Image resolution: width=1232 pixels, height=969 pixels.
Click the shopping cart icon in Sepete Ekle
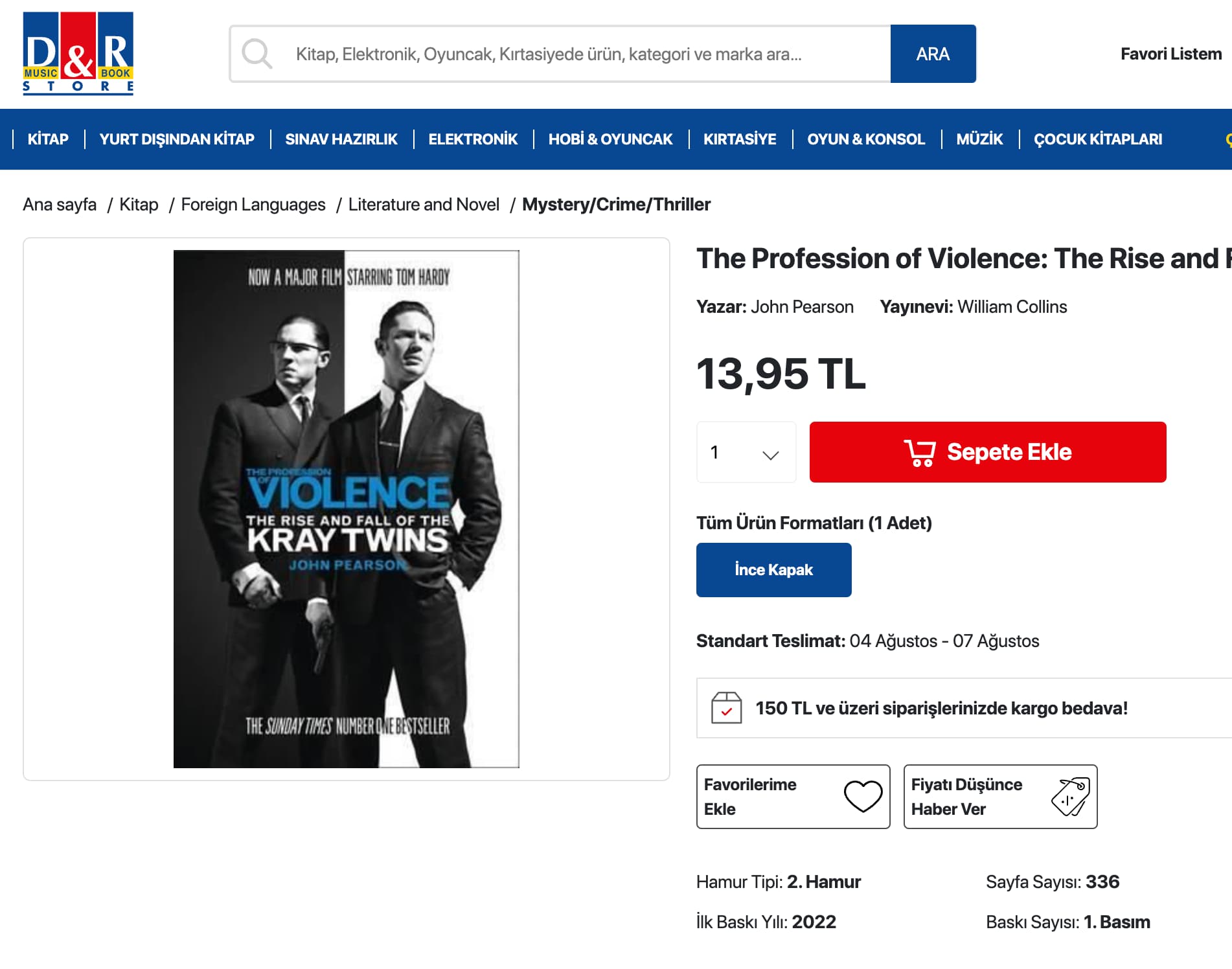(x=920, y=452)
